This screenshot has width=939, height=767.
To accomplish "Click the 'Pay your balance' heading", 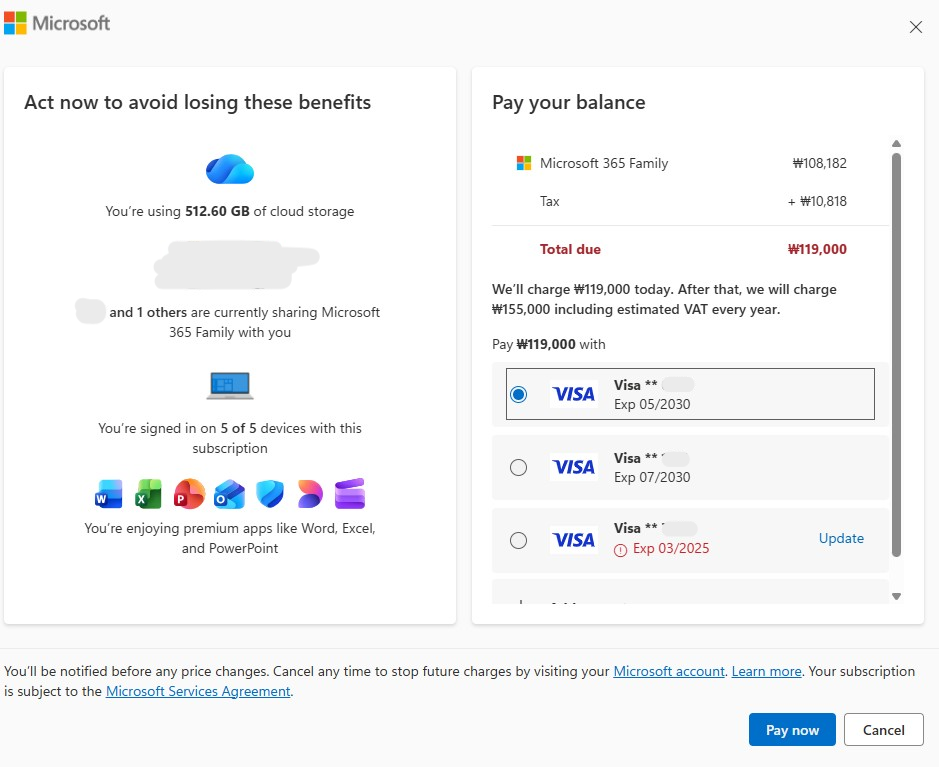I will pyautogui.click(x=569, y=102).
